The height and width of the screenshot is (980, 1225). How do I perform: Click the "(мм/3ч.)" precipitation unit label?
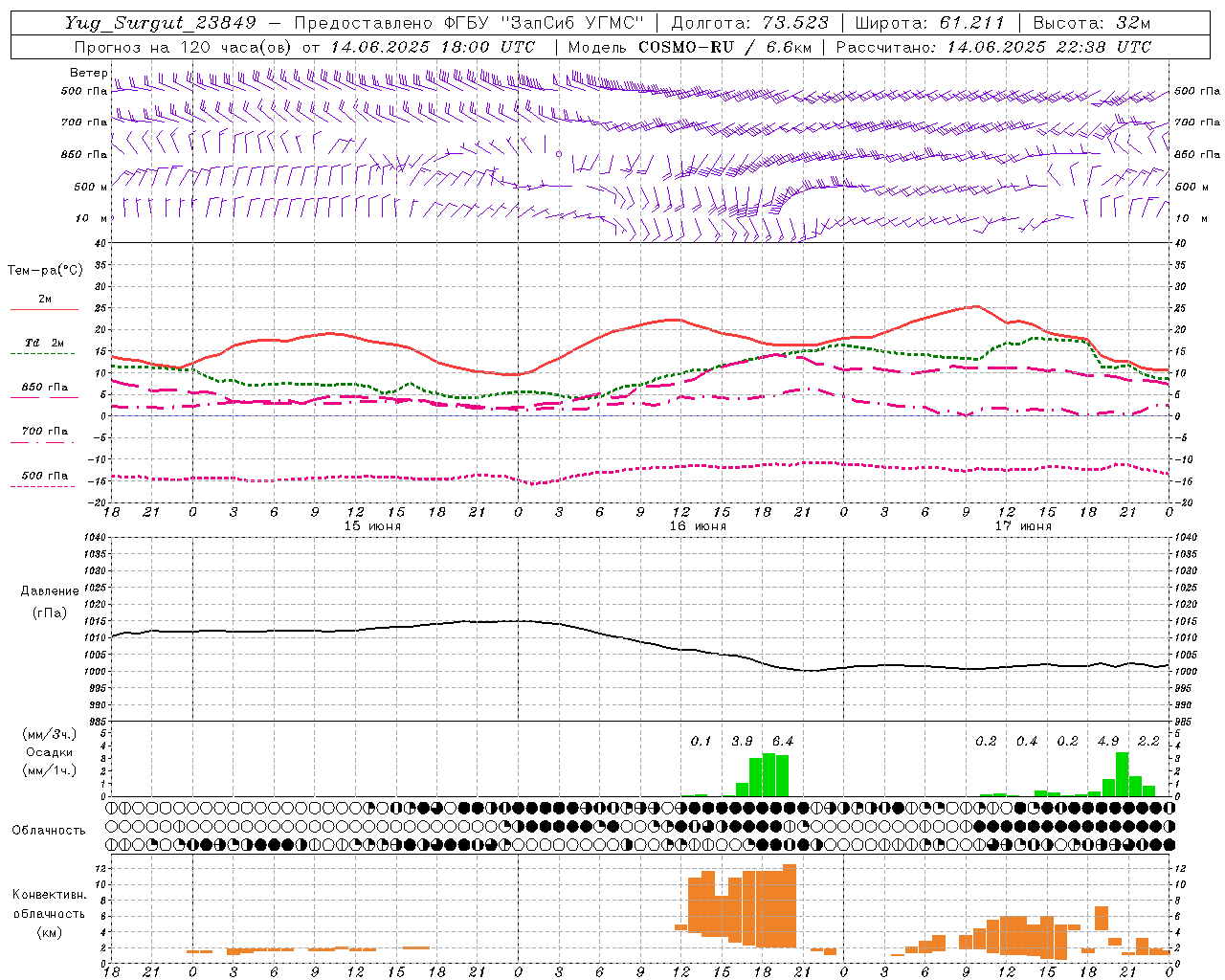(50, 734)
